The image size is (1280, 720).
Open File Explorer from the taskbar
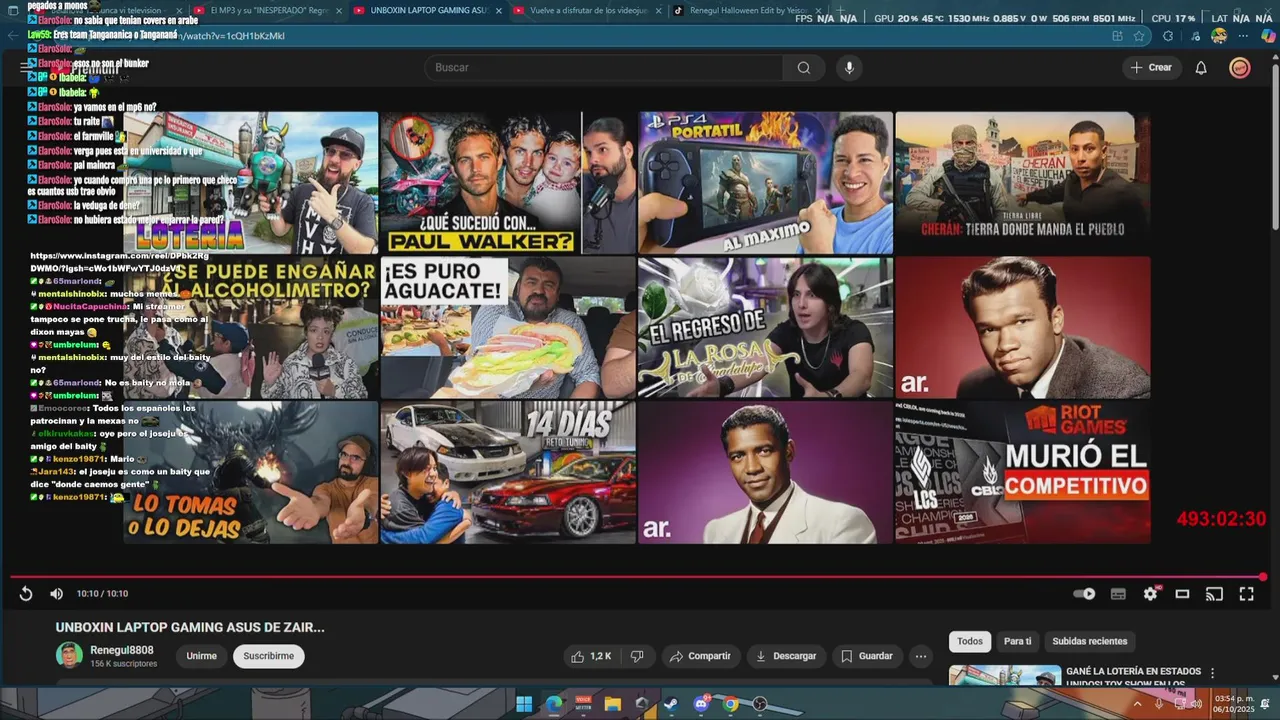[612, 704]
